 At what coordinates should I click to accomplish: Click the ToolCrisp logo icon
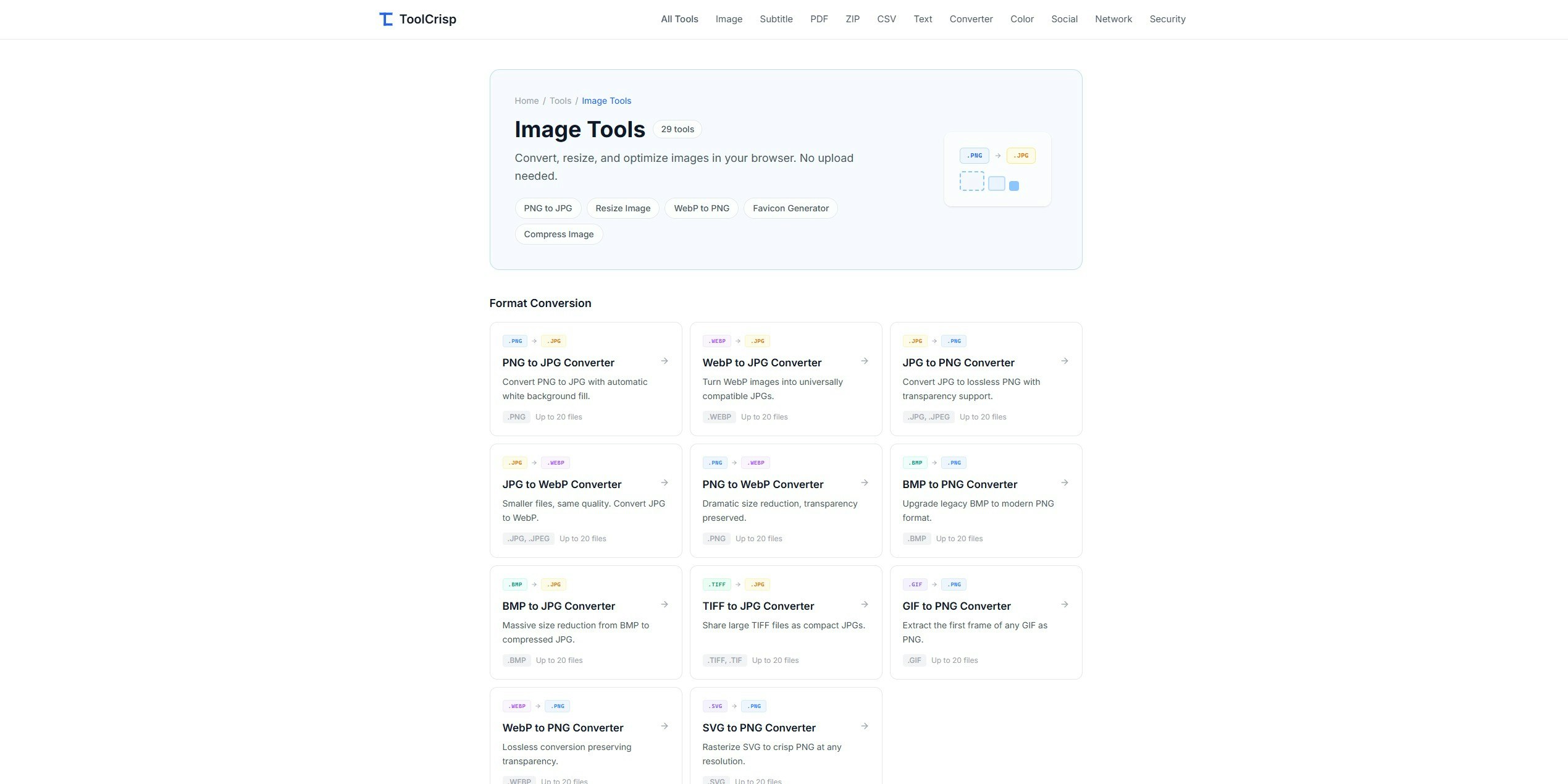[385, 19]
